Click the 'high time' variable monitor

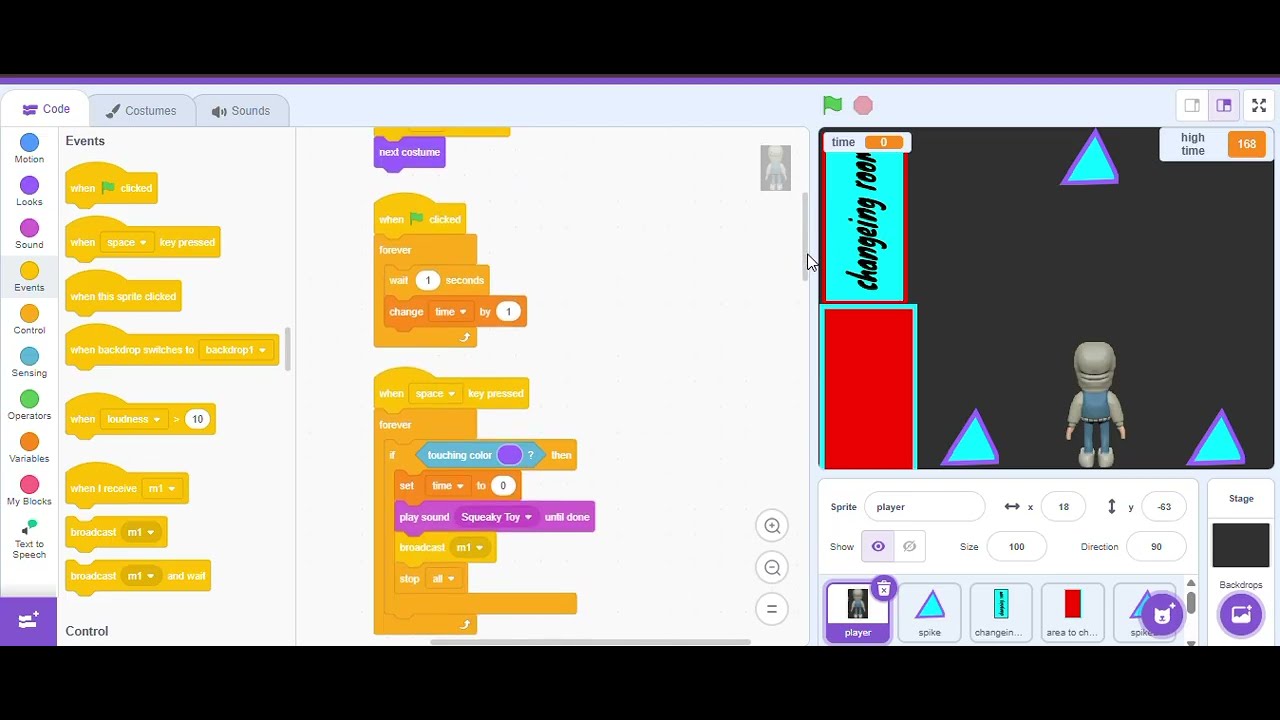click(1216, 144)
